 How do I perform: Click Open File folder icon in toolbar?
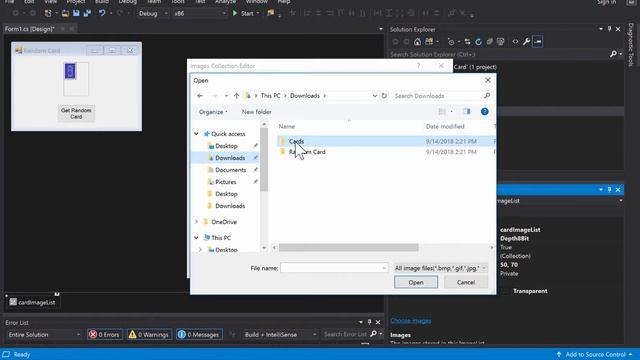tap(65, 13)
